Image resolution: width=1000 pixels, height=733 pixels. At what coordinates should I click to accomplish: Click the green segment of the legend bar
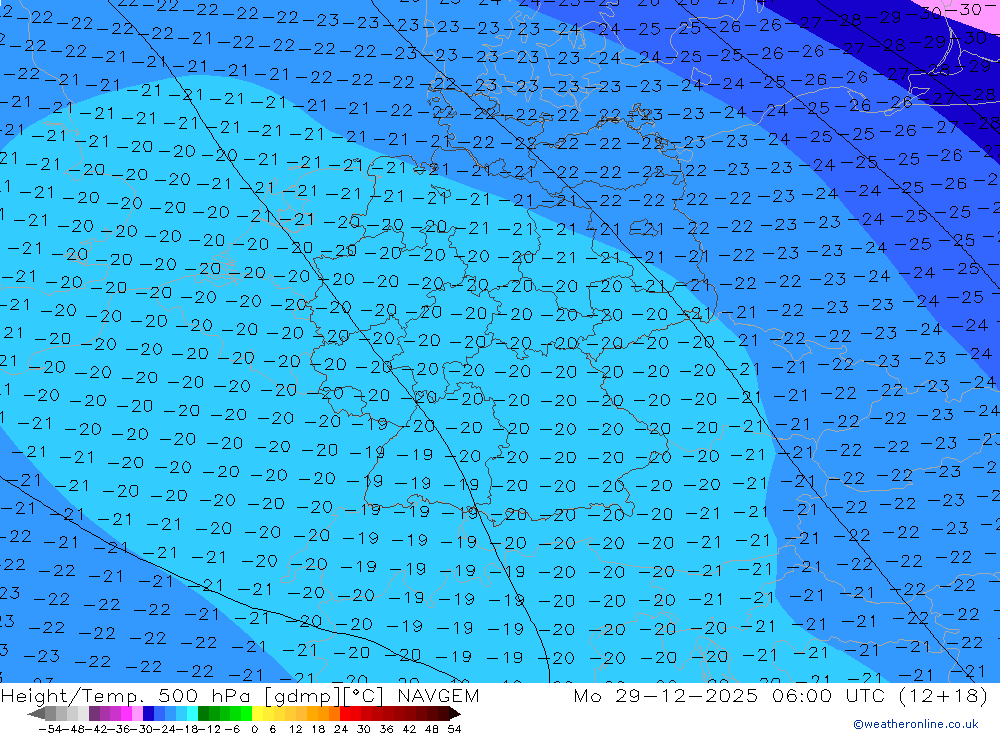pos(224,714)
